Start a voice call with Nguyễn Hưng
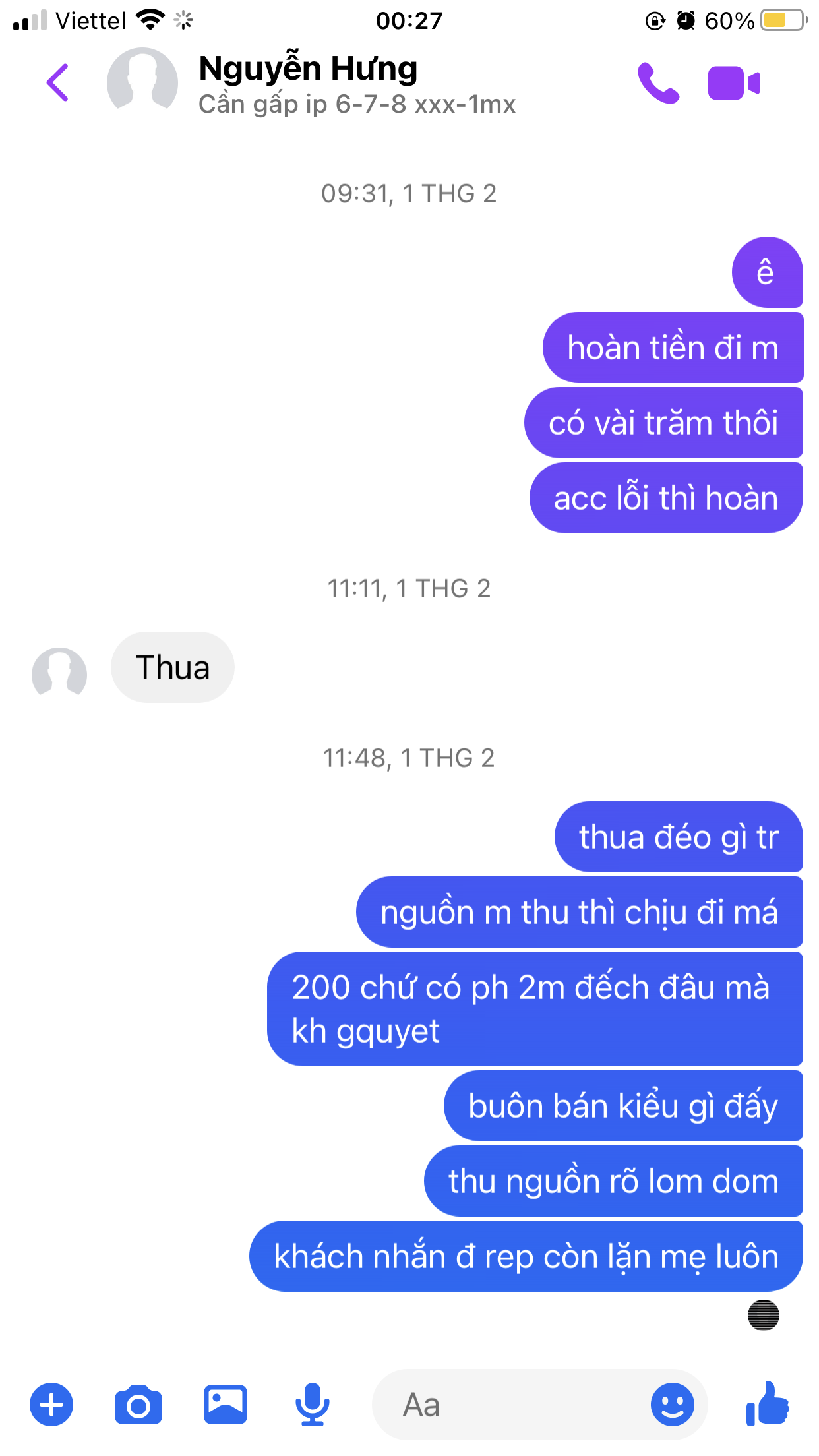The width and height of the screenshot is (819, 1456). [x=658, y=83]
